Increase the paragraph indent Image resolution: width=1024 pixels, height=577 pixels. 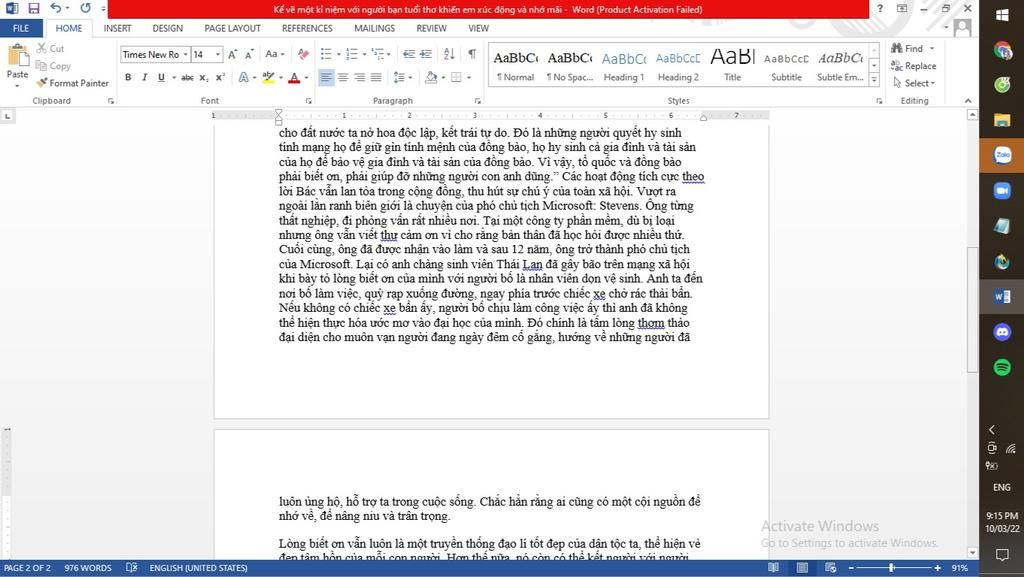(426, 54)
